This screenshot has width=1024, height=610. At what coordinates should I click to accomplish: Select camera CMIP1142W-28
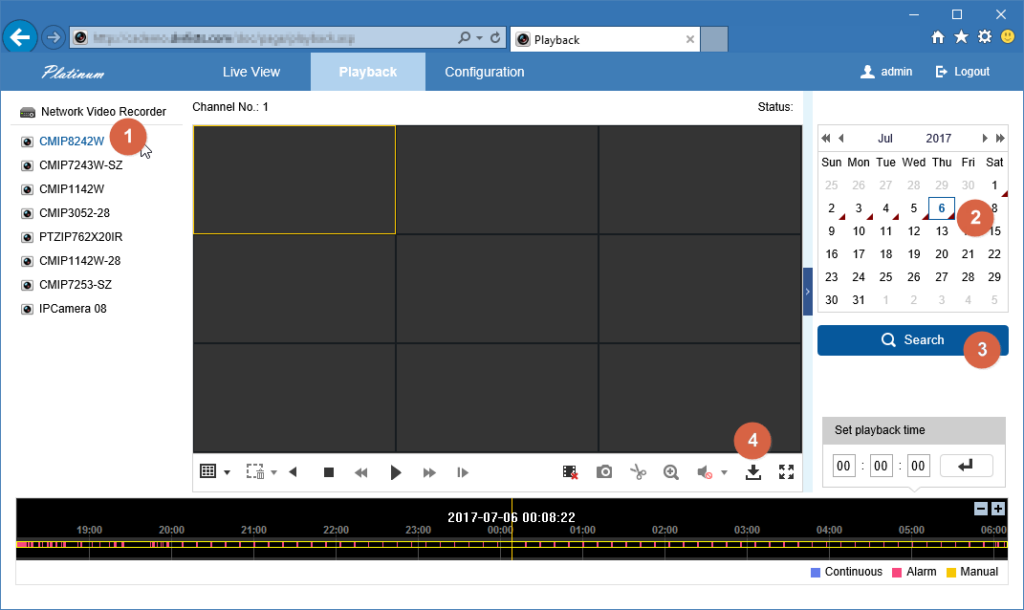click(x=80, y=261)
